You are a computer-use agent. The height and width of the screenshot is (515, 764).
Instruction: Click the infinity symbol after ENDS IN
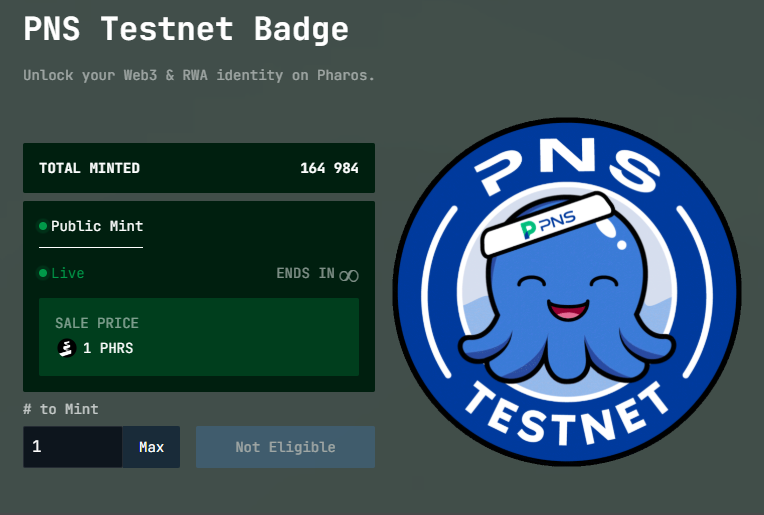coord(349,275)
